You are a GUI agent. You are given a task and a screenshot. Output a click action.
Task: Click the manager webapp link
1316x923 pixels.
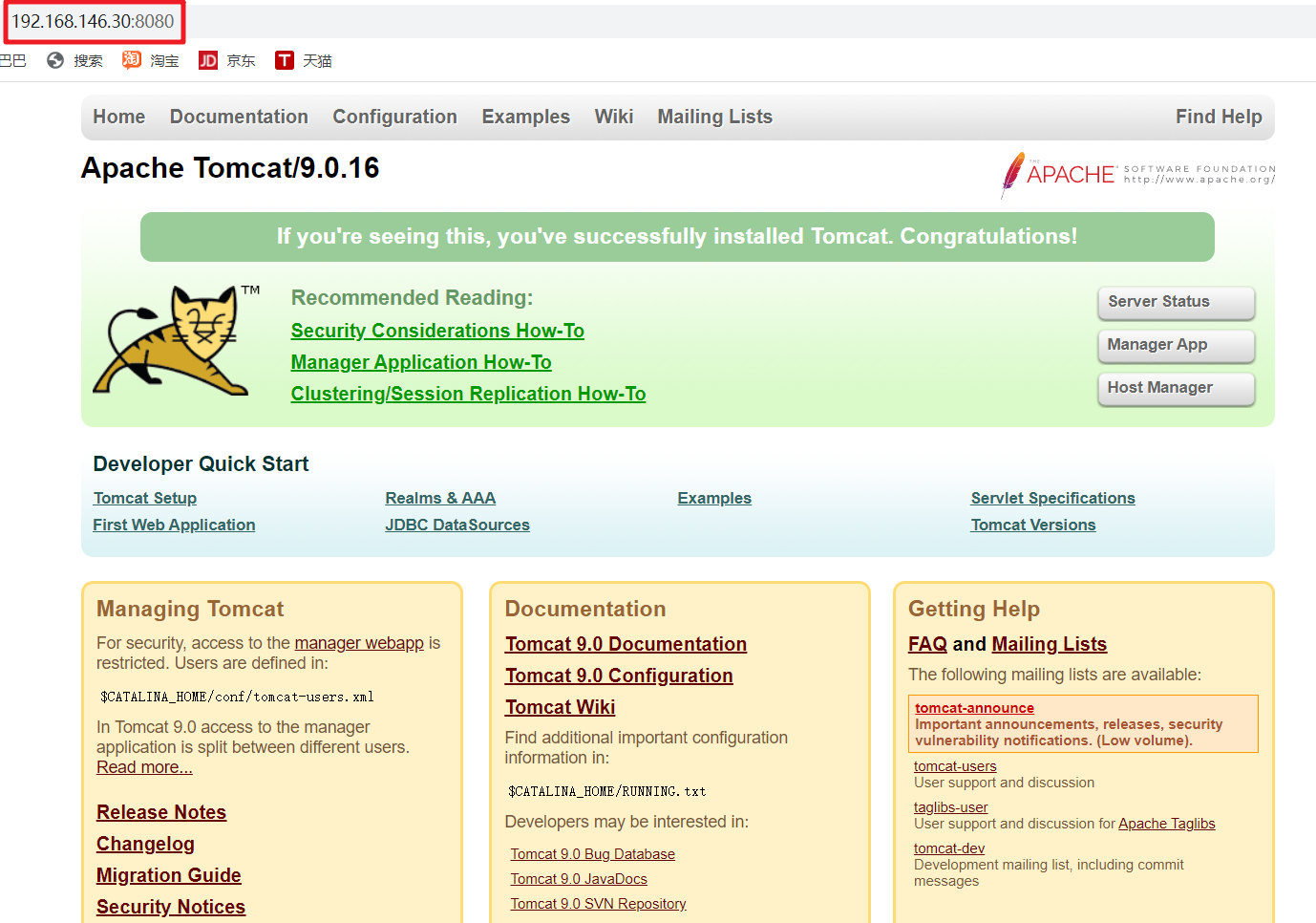(359, 643)
